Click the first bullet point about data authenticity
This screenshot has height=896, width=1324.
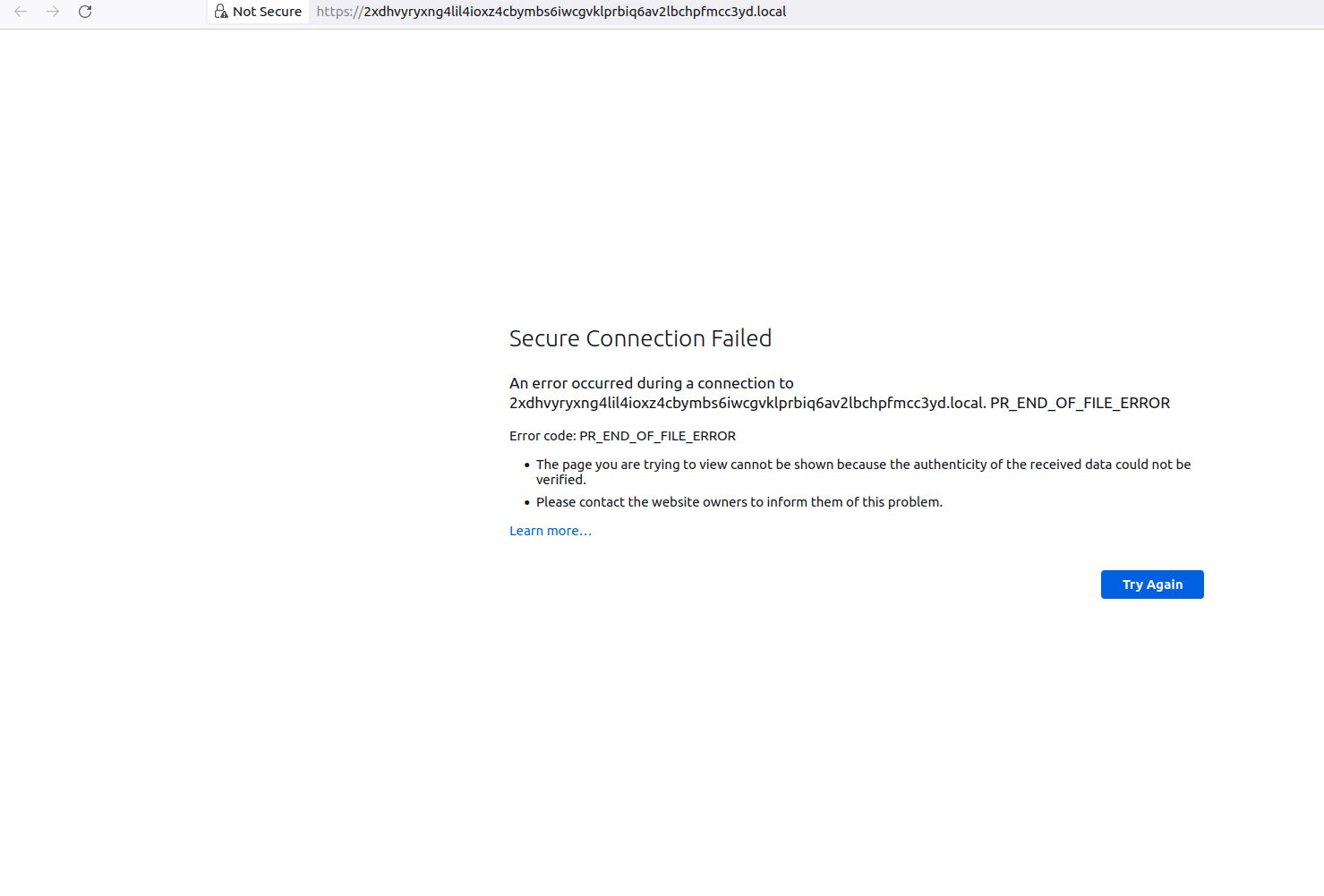click(863, 471)
